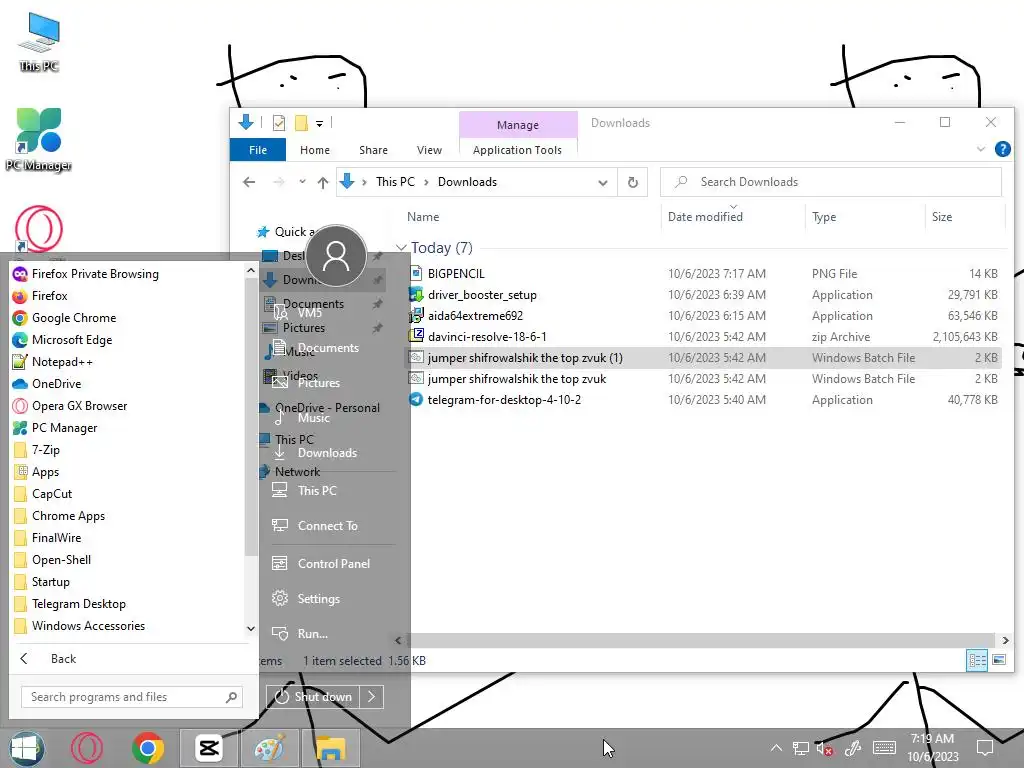
Task: Select telegram-for-desktop-4-10-2 file
Action: click(x=703, y=400)
